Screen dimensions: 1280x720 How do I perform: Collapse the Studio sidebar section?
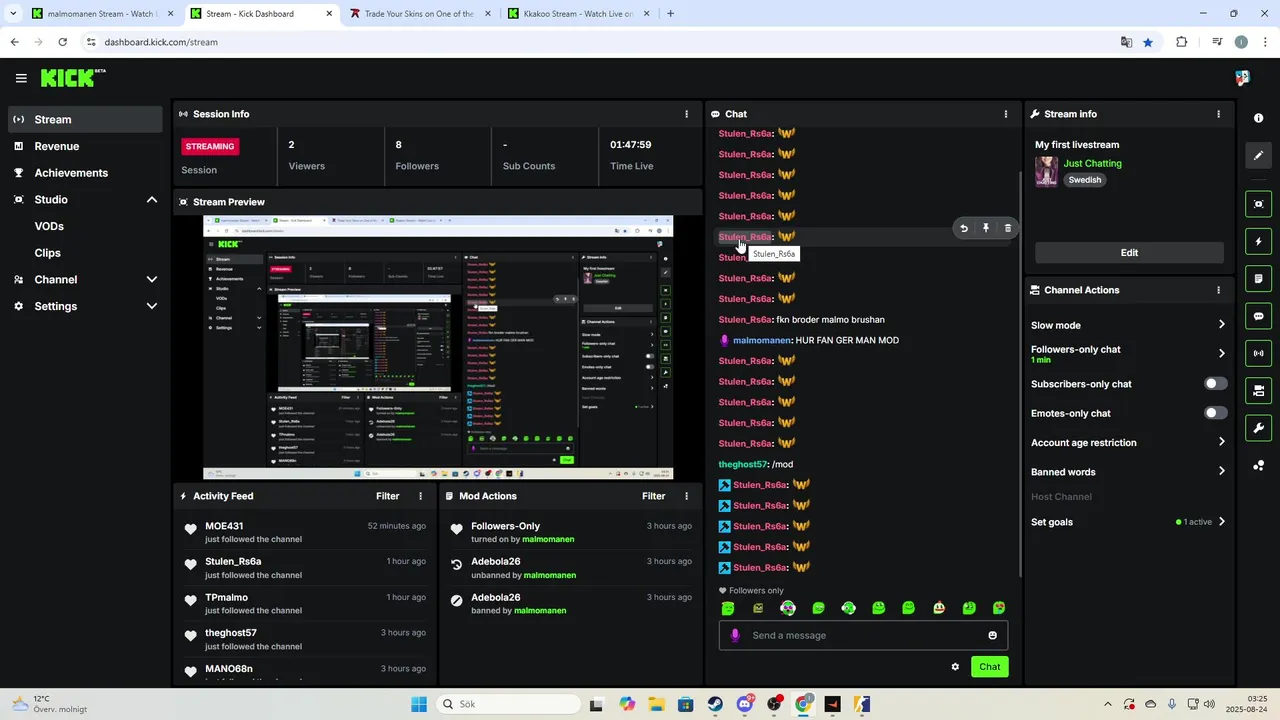point(152,200)
